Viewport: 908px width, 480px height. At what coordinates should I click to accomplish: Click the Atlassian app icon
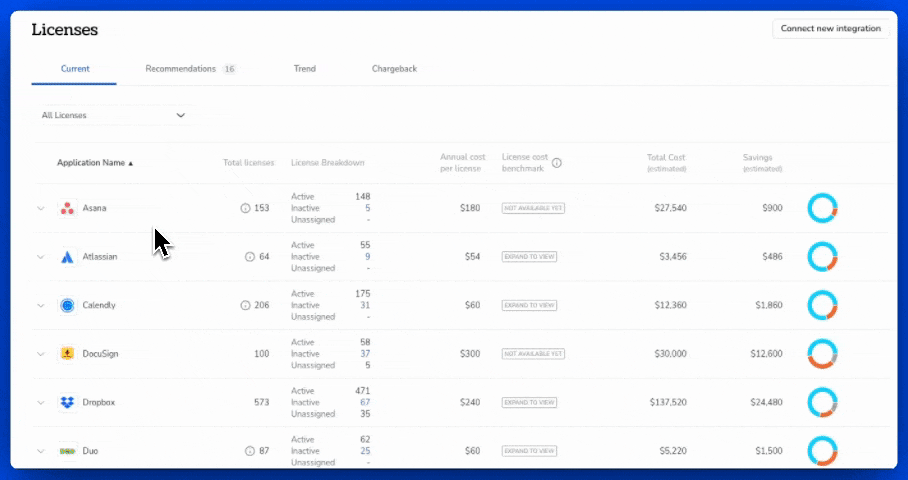[x=67, y=257]
